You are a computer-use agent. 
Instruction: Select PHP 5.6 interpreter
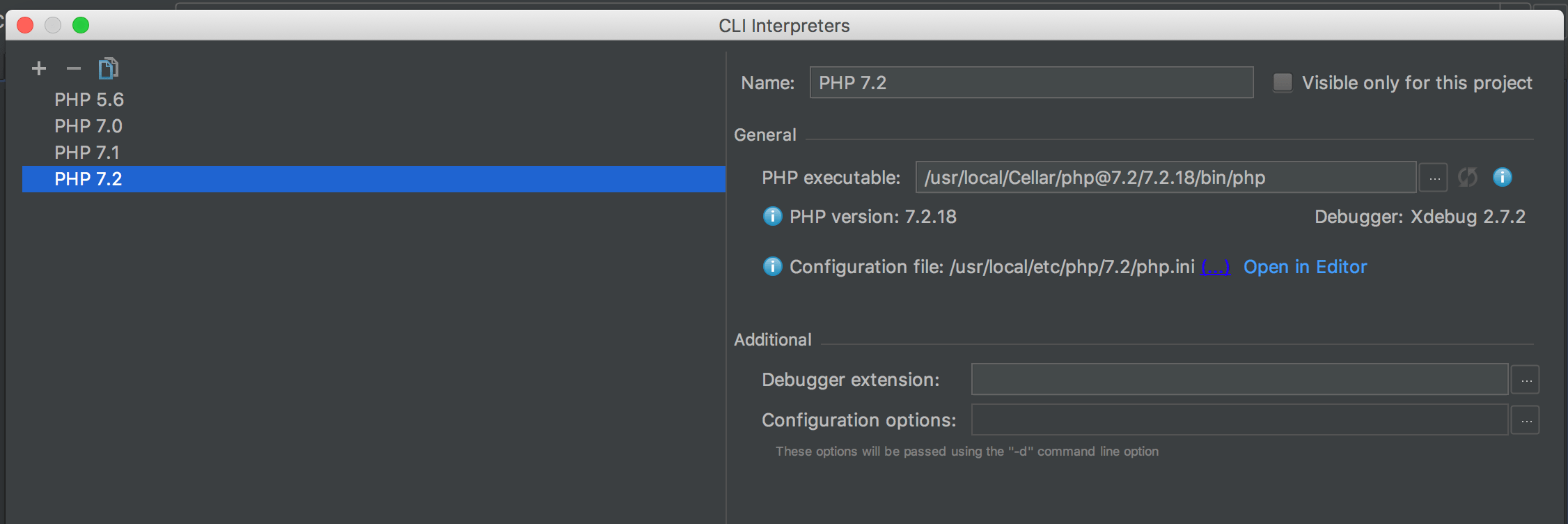(x=374, y=100)
